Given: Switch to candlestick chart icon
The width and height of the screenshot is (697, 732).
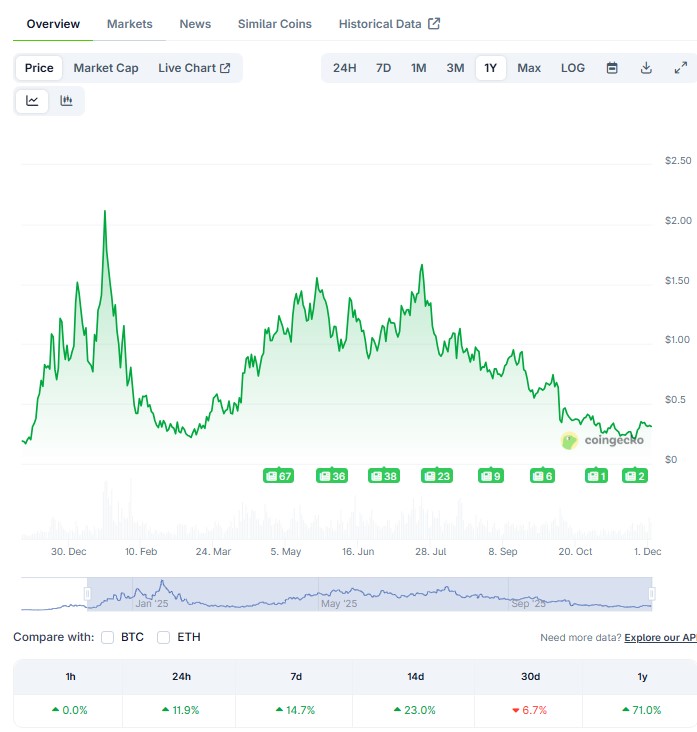Looking at the screenshot, I should (x=66, y=100).
